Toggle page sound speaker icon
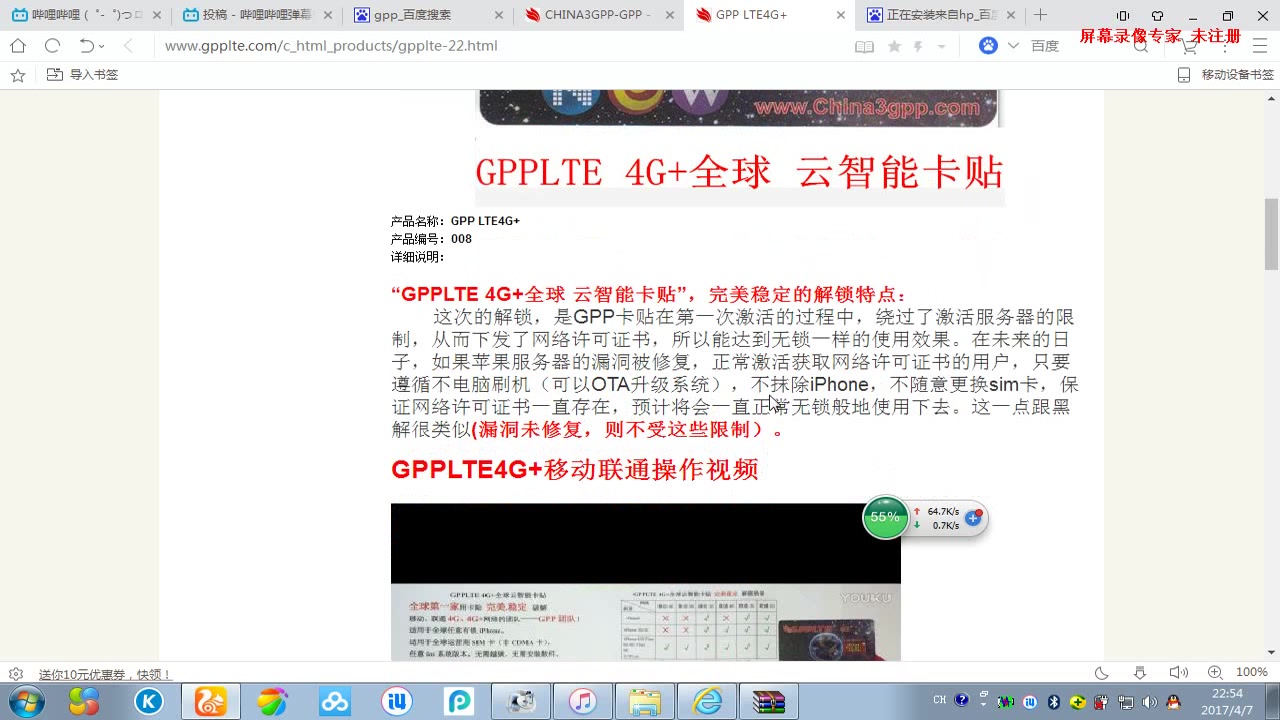The image size is (1280, 720). point(1179,673)
